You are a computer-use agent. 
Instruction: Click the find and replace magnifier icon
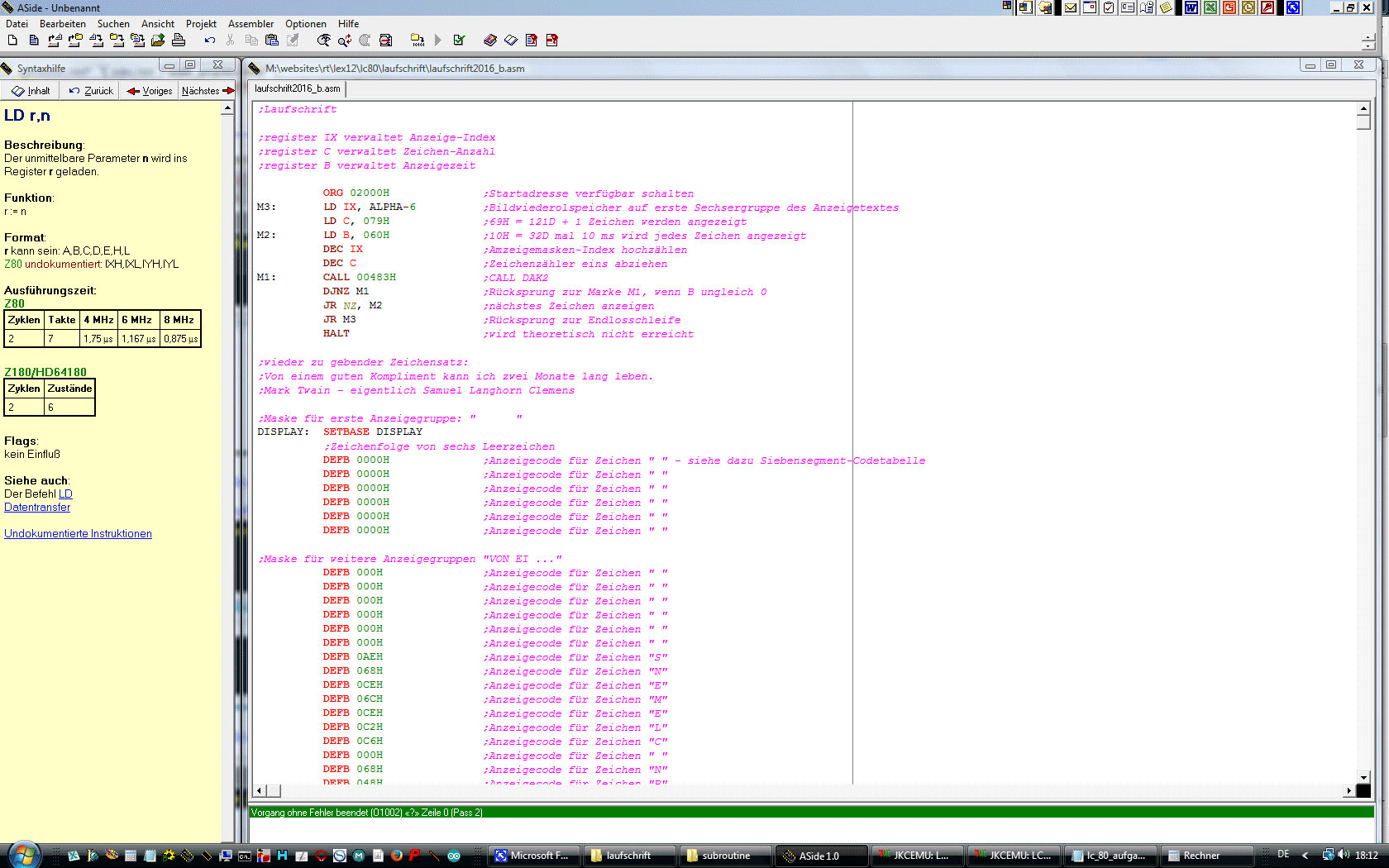(345, 40)
